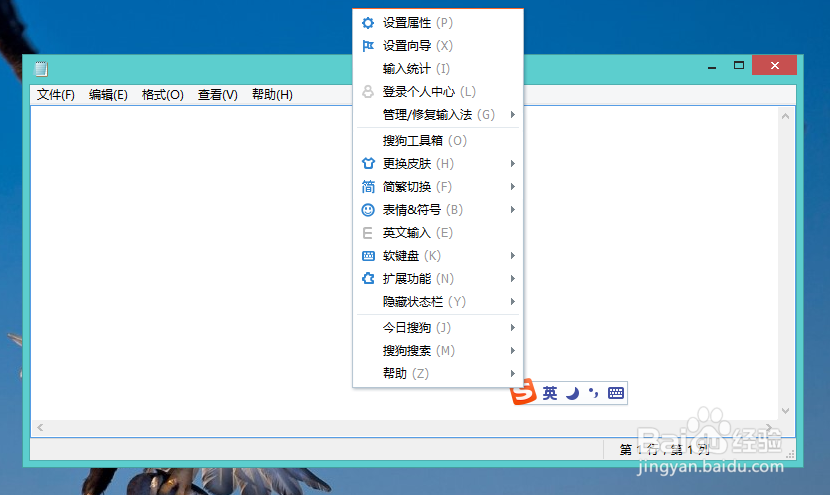Click the Sogou S logo on the status bar

click(x=524, y=392)
